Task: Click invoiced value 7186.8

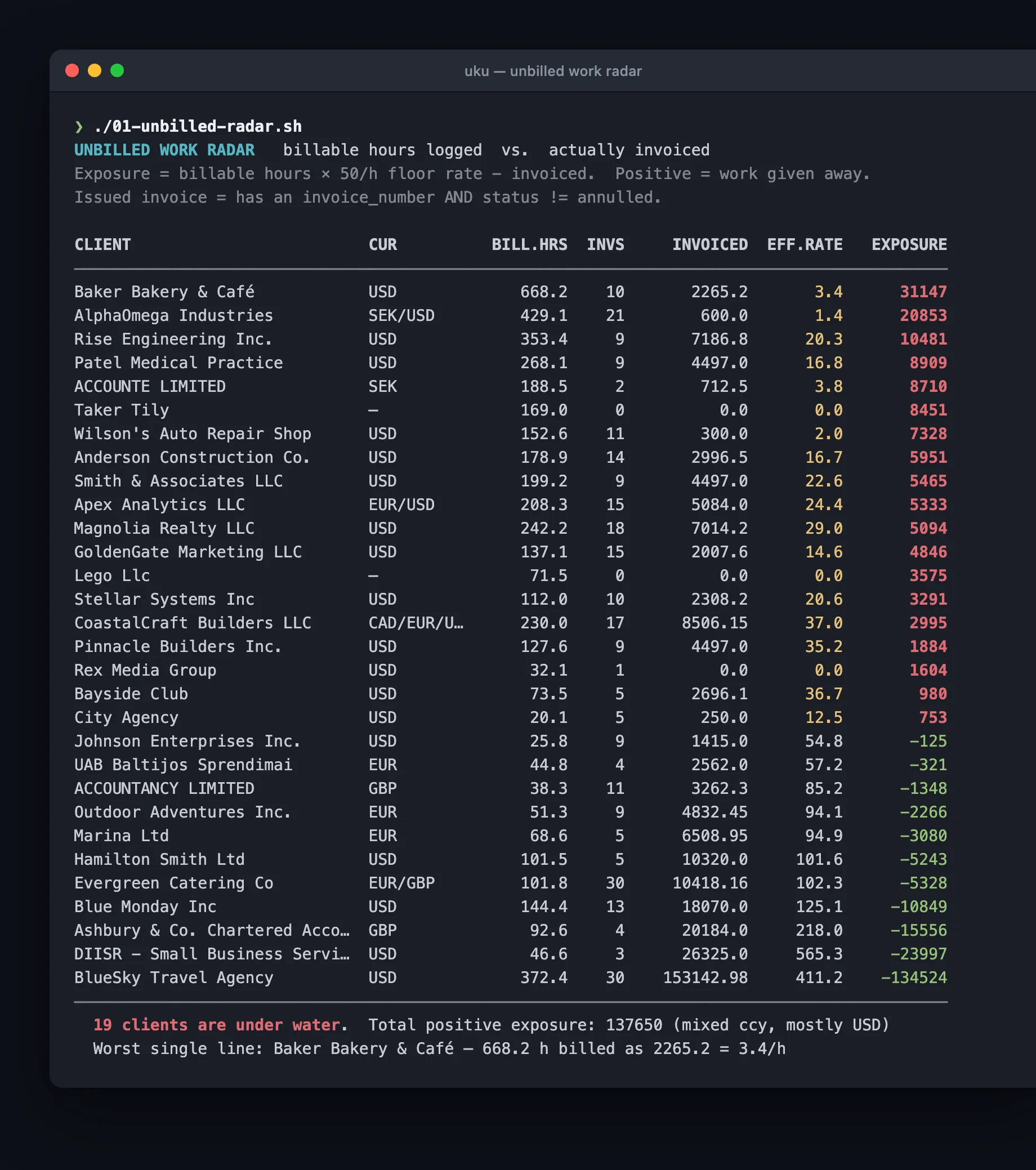Action: (720, 339)
